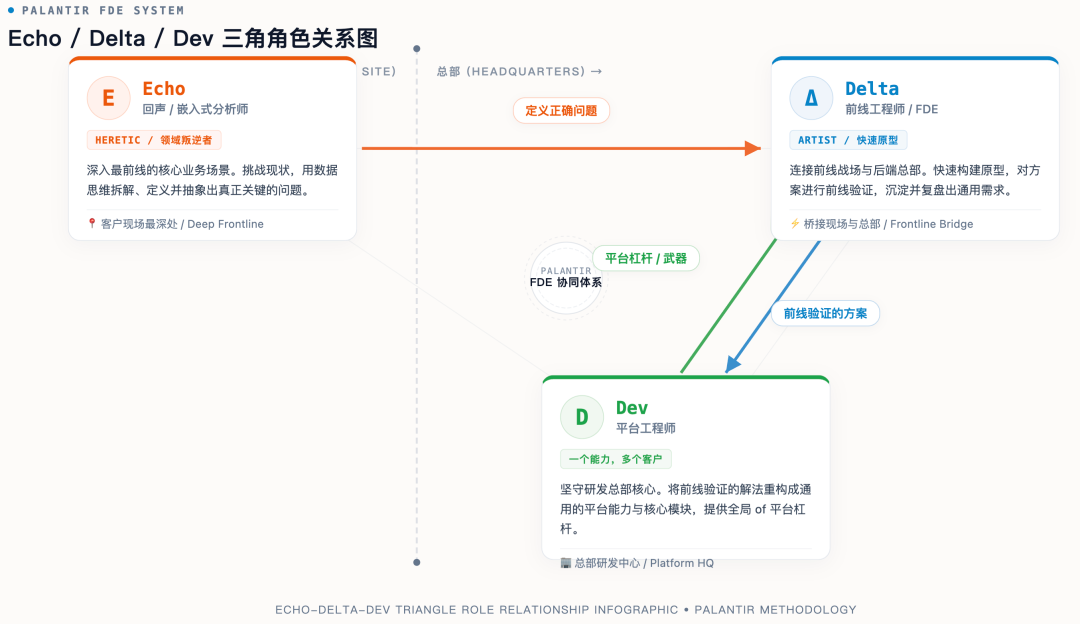
Task: Click the subtitle 回声 / 嵌入式分析师
Action: (196, 109)
